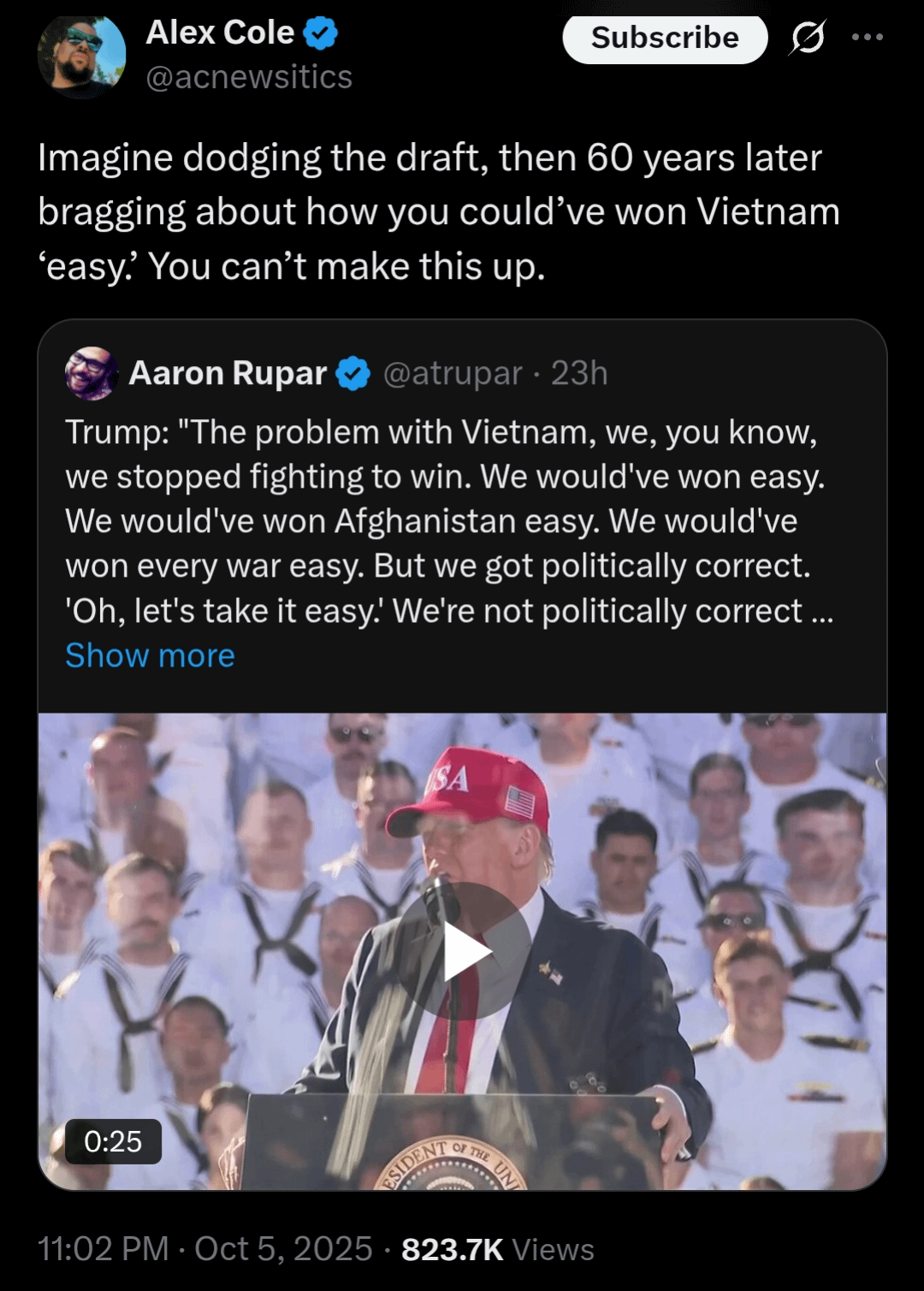Select the main tweet text about the draft

[439, 212]
